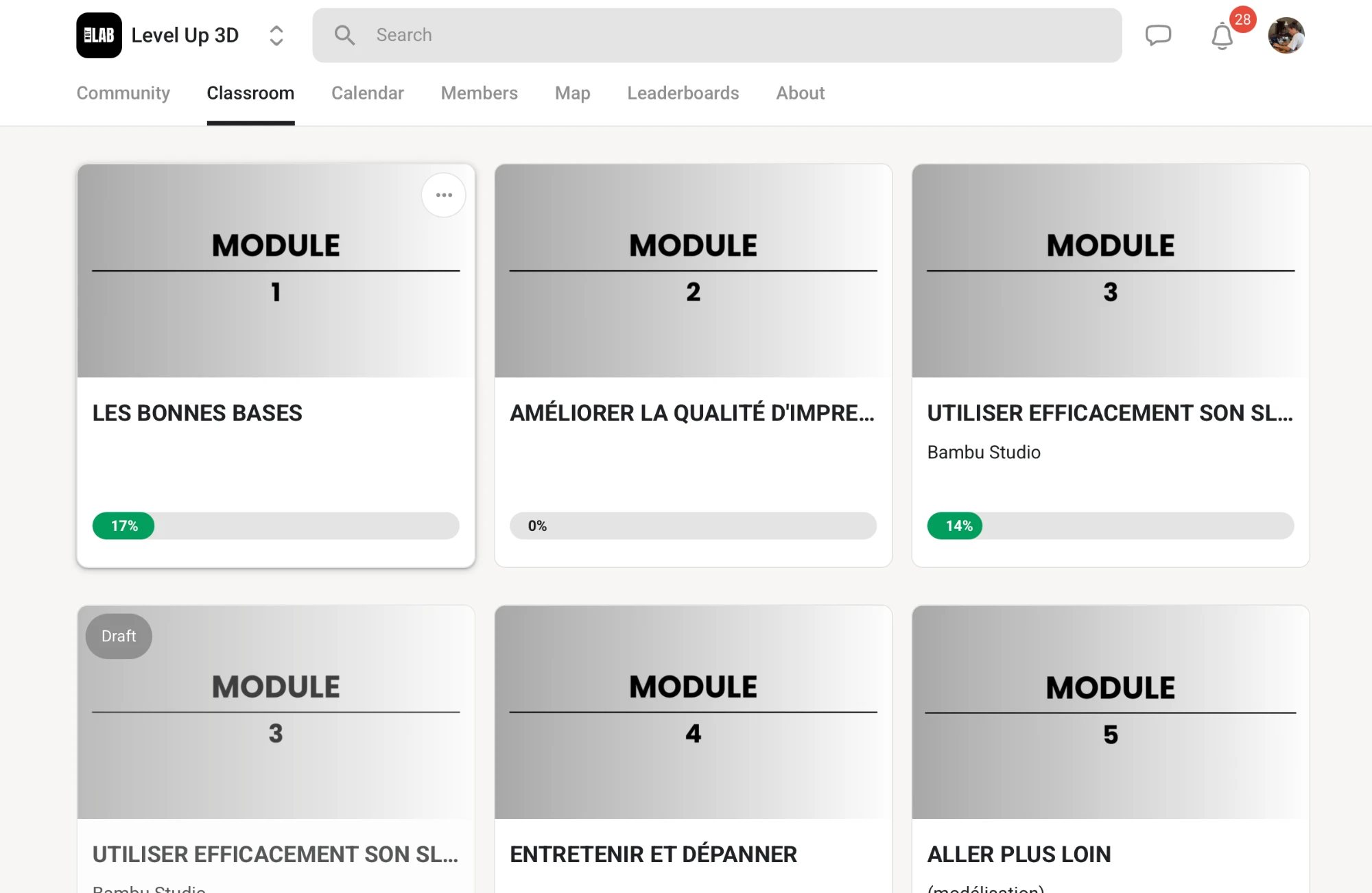Screen dimensions: 1372x893
Task: Open notifications bell with 28 badge
Action: (1222, 36)
